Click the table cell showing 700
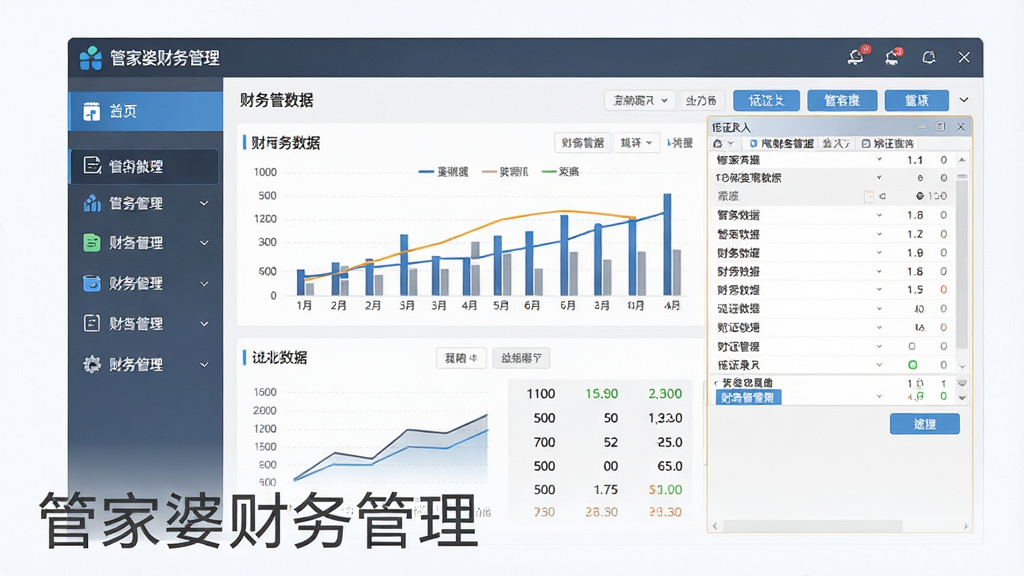This screenshot has width=1024, height=576. click(x=544, y=442)
